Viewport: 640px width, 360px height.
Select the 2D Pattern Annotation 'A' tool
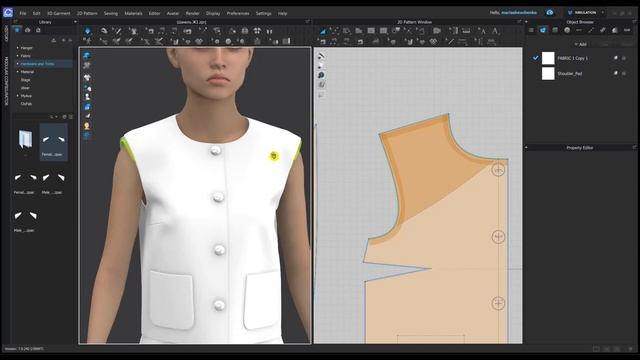pos(483,31)
